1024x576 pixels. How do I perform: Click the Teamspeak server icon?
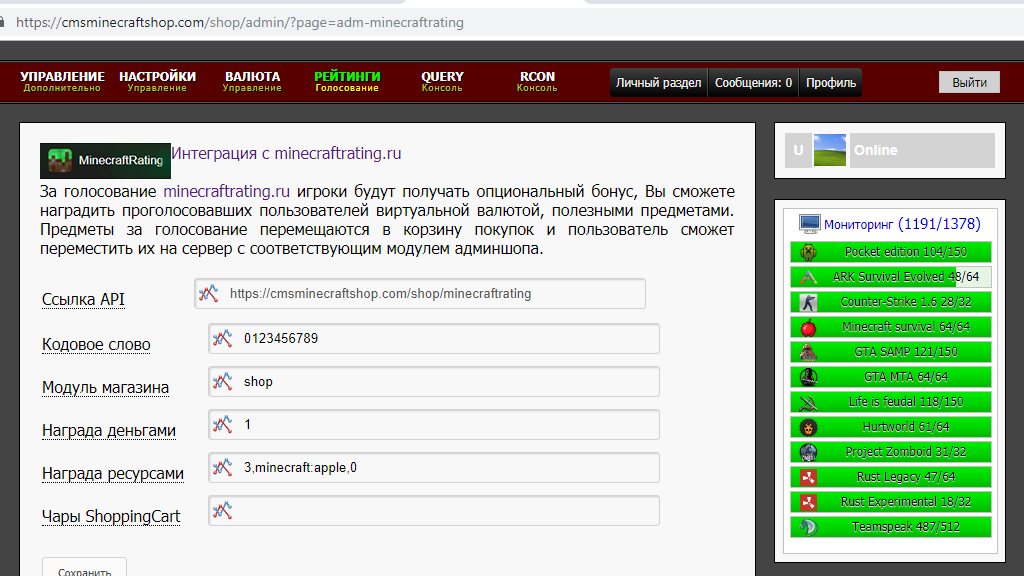[809, 527]
